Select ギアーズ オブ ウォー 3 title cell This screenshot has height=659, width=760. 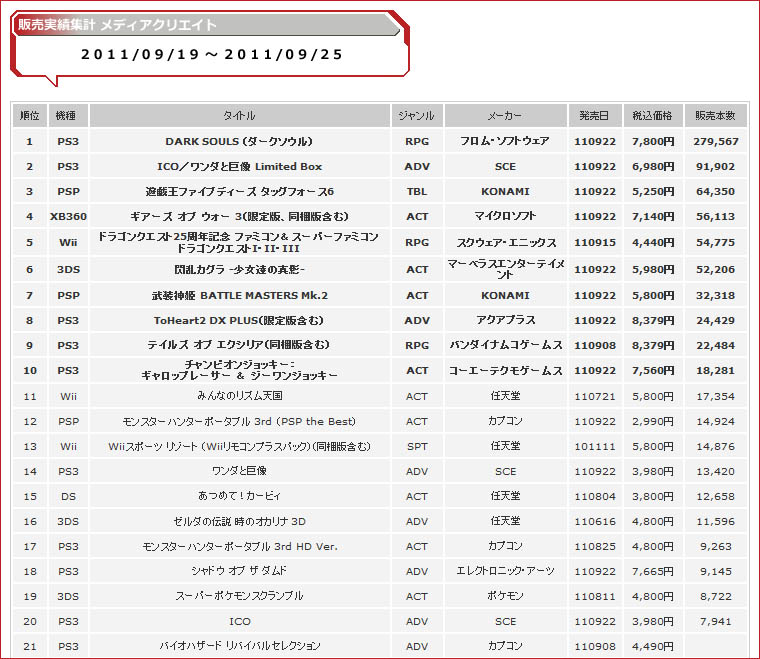239,217
